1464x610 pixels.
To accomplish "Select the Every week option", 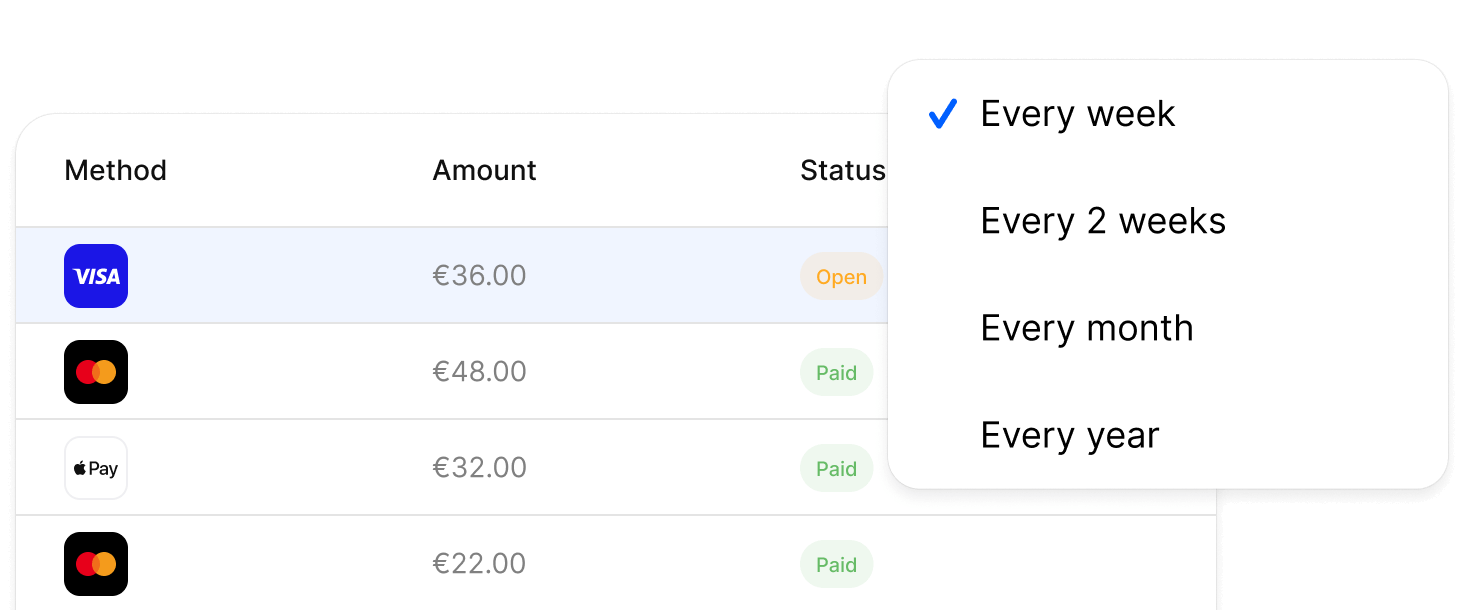I will pyautogui.click(x=1077, y=114).
